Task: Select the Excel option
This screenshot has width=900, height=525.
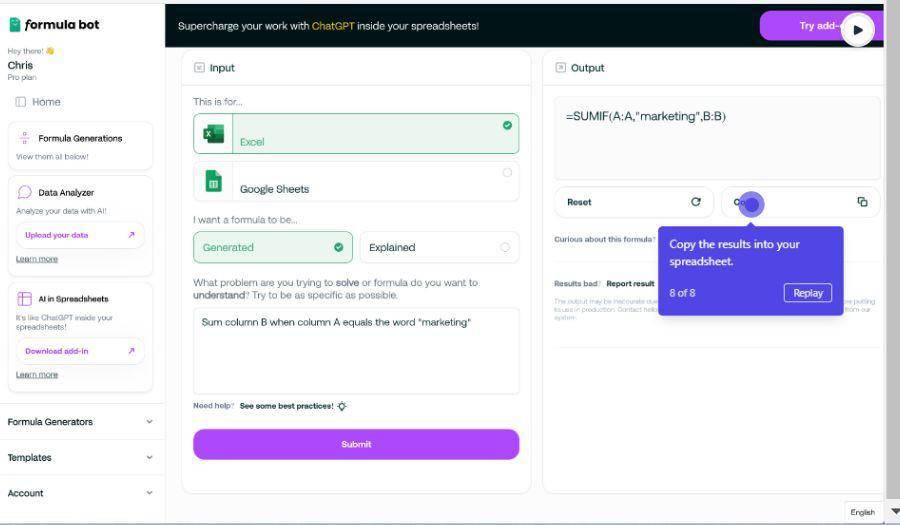Action: click(356, 134)
